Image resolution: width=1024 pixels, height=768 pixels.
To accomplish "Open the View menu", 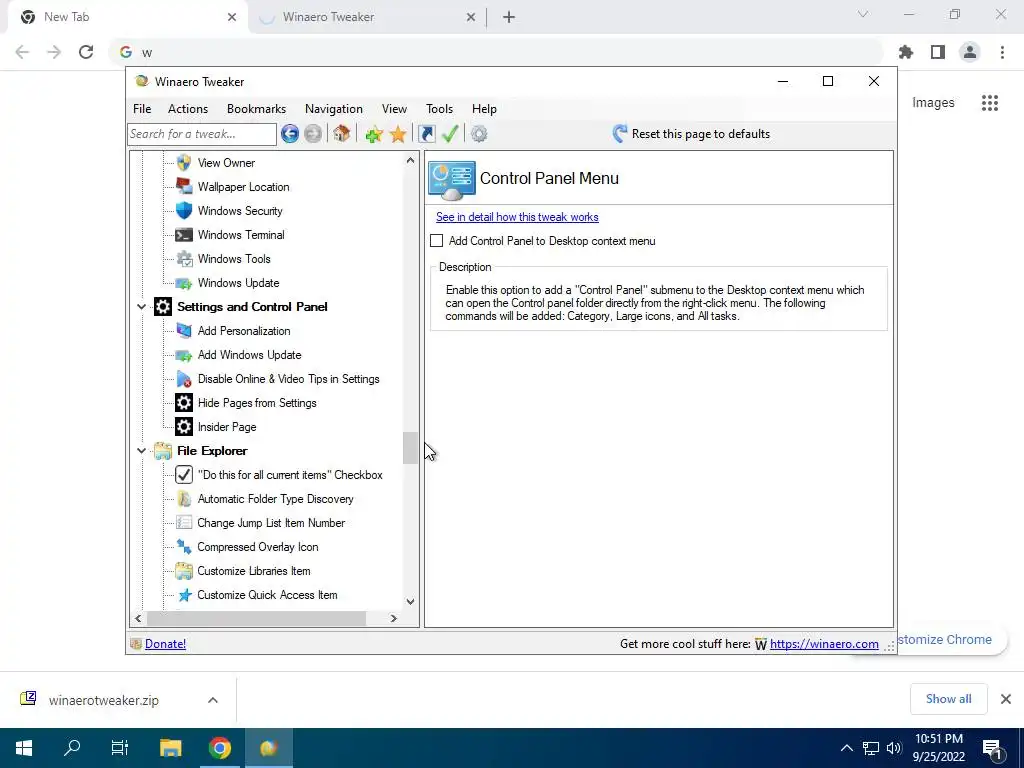I will pyautogui.click(x=394, y=109).
